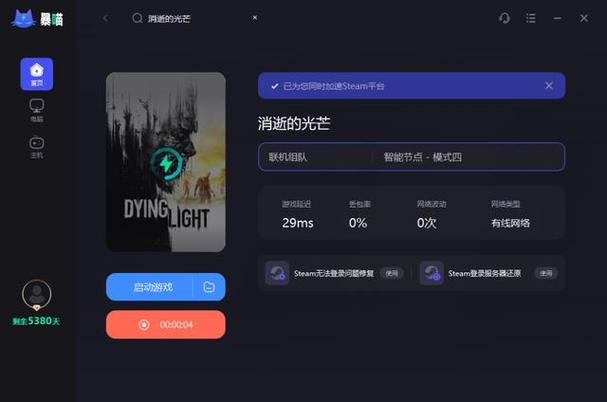Click the stop circle icon in red button
This screenshot has width=607, height=402.
[144, 325]
